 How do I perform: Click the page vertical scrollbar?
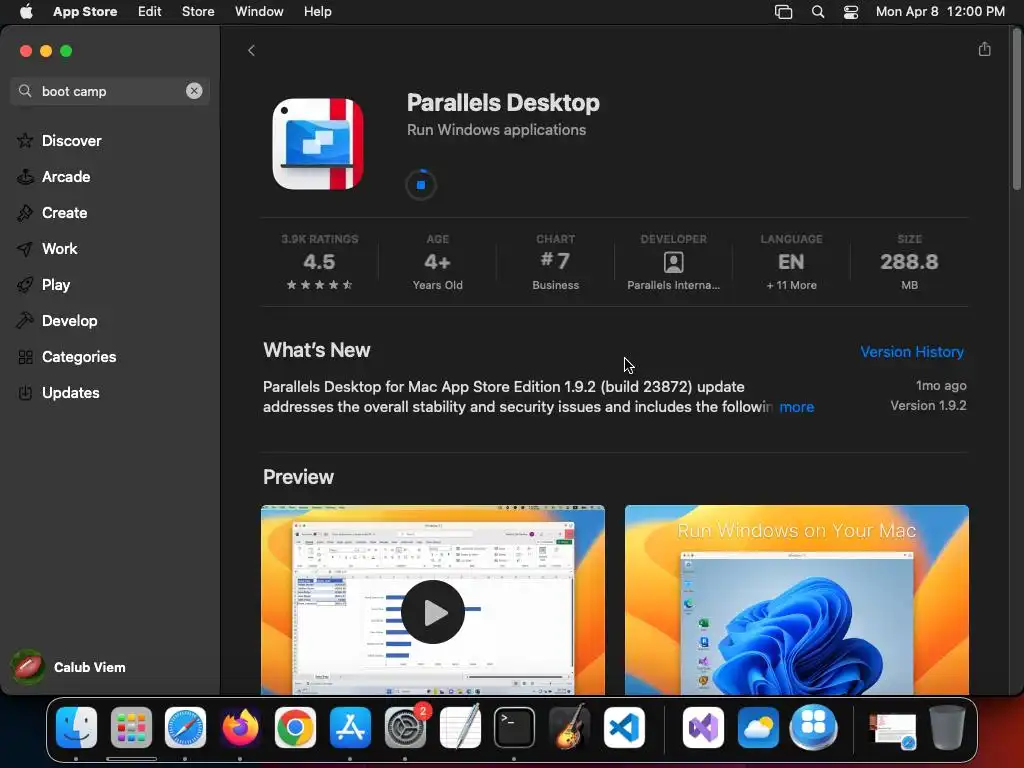[1016, 111]
